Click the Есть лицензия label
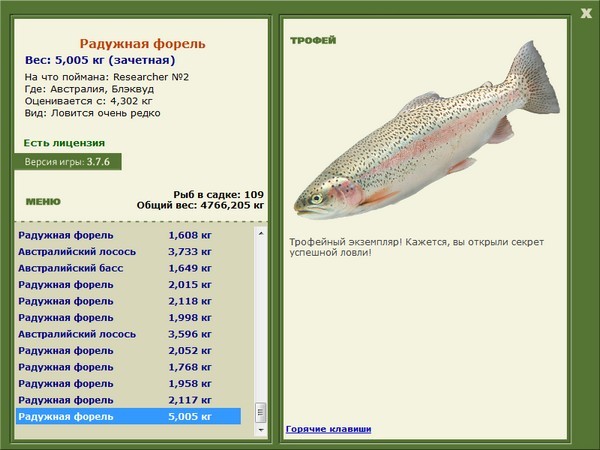Image resolution: width=600 pixels, height=450 pixels. [64, 143]
